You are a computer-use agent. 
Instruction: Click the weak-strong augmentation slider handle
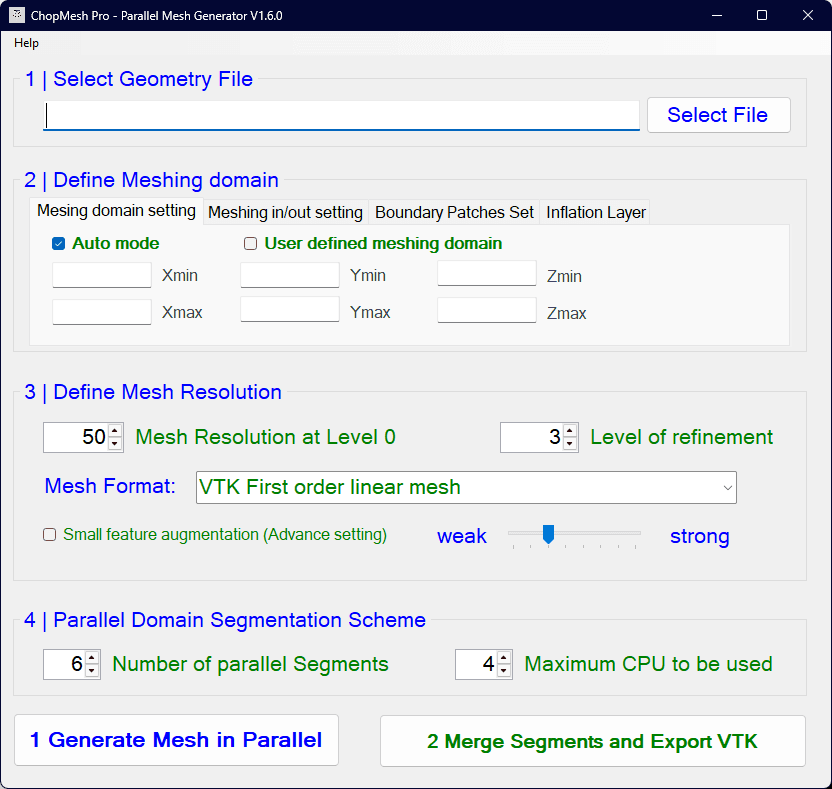click(x=548, y=534)
